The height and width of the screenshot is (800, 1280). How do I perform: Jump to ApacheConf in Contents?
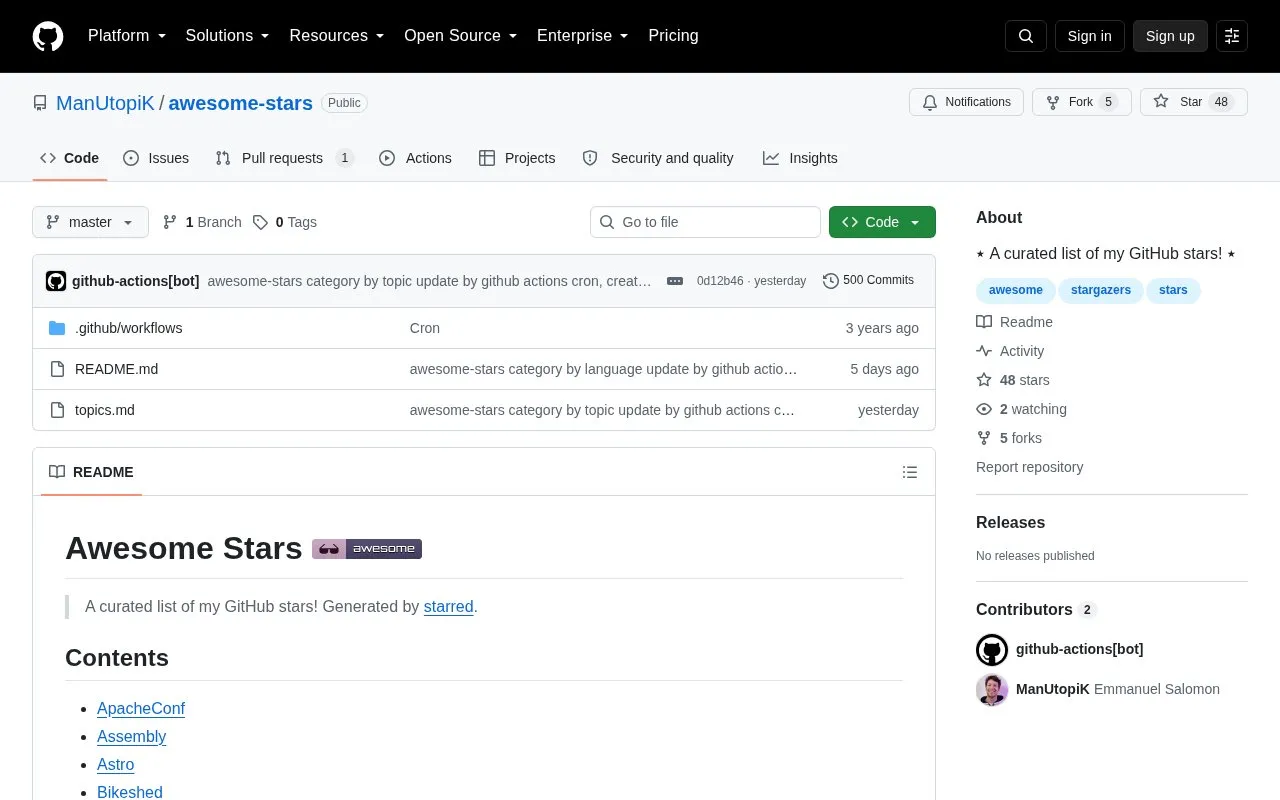(x=141, y=708)
